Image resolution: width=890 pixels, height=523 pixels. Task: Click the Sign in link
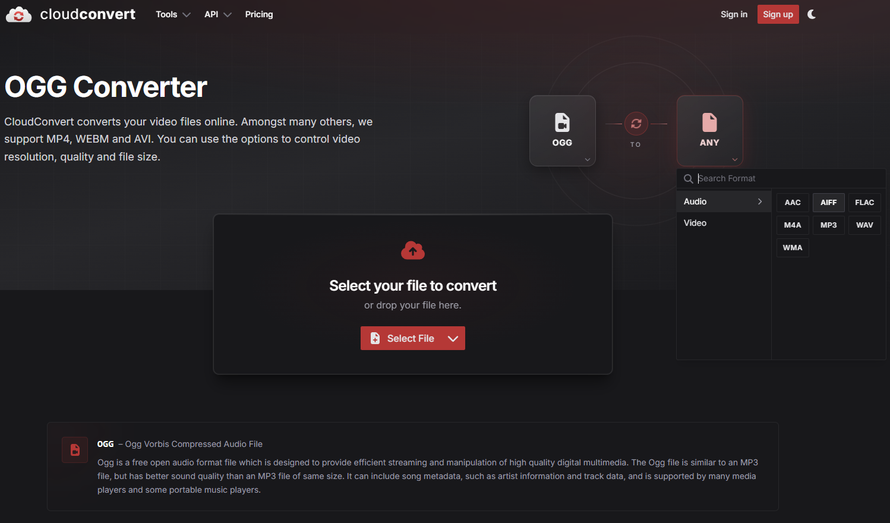pyautogui.click(x=734, y=14)
